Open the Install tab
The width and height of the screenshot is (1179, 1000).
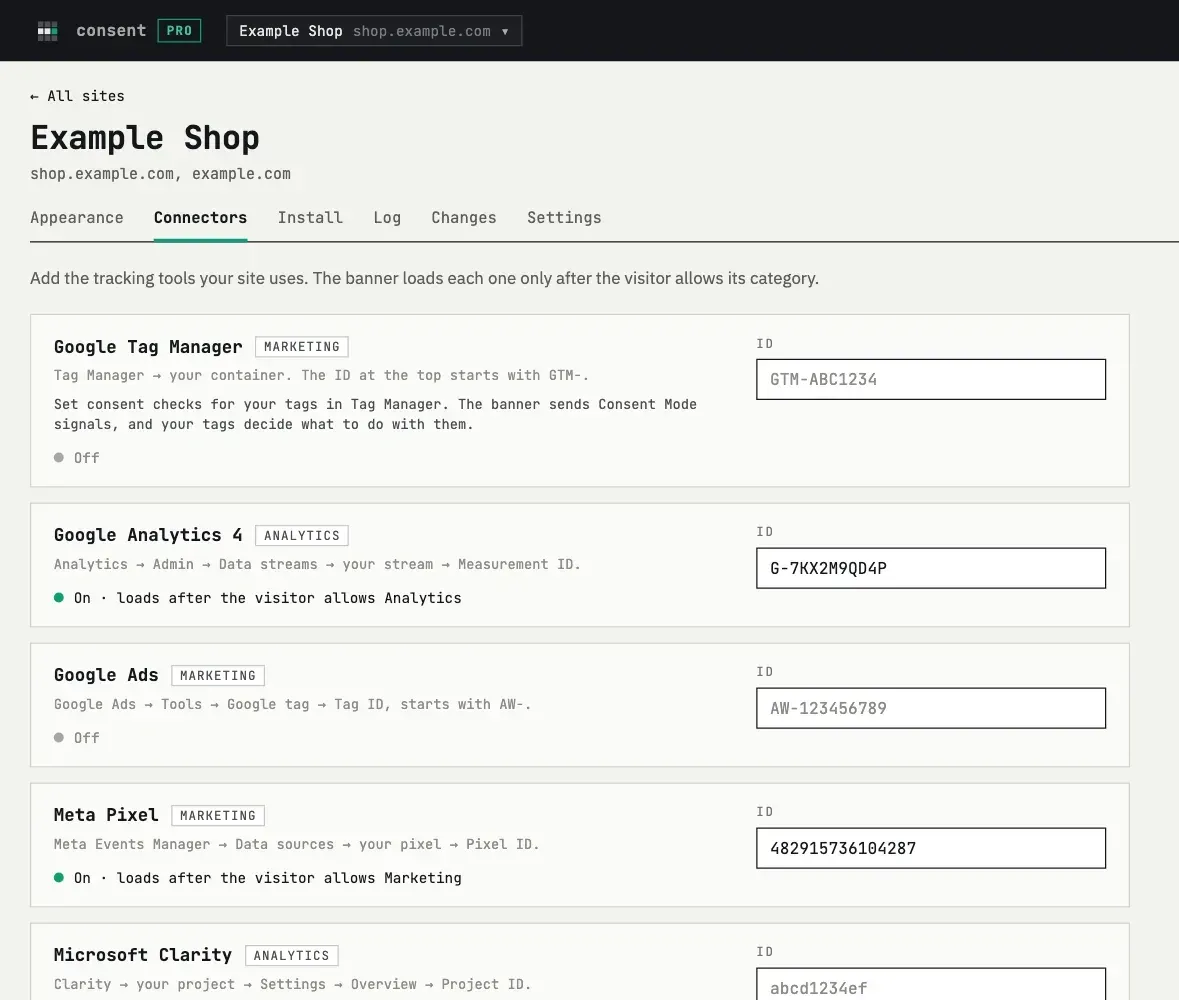coord(310,217)
